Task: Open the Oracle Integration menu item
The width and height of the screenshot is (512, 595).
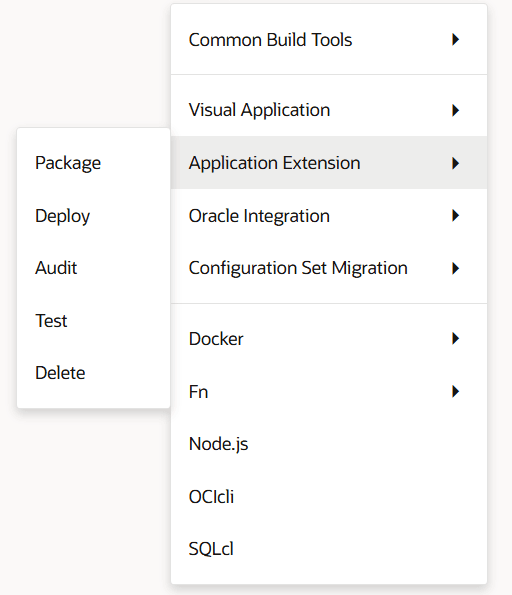Action: pos(329,216)
